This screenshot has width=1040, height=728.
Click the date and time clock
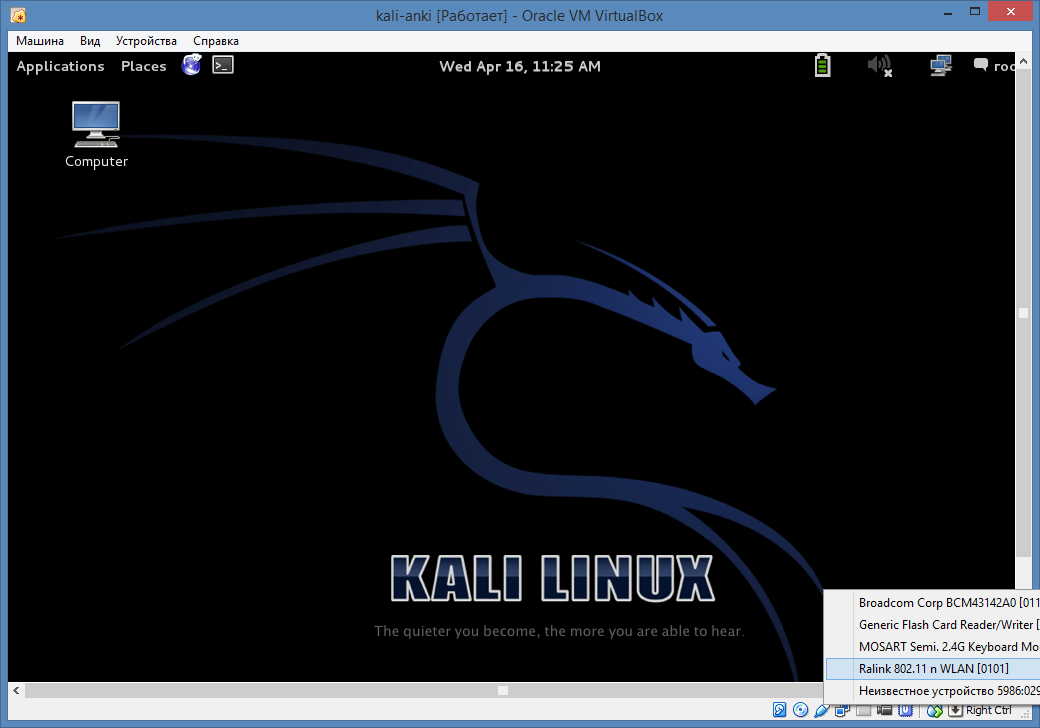[x=520, y=66]
